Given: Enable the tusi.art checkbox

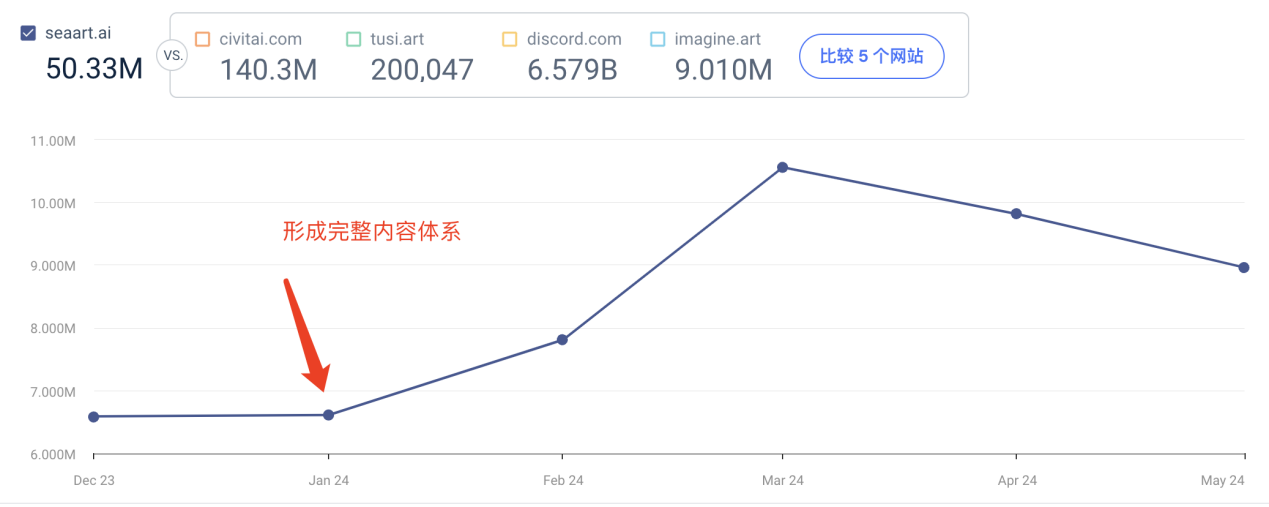Looking at the screenshot, I should [x=353, y=39].
